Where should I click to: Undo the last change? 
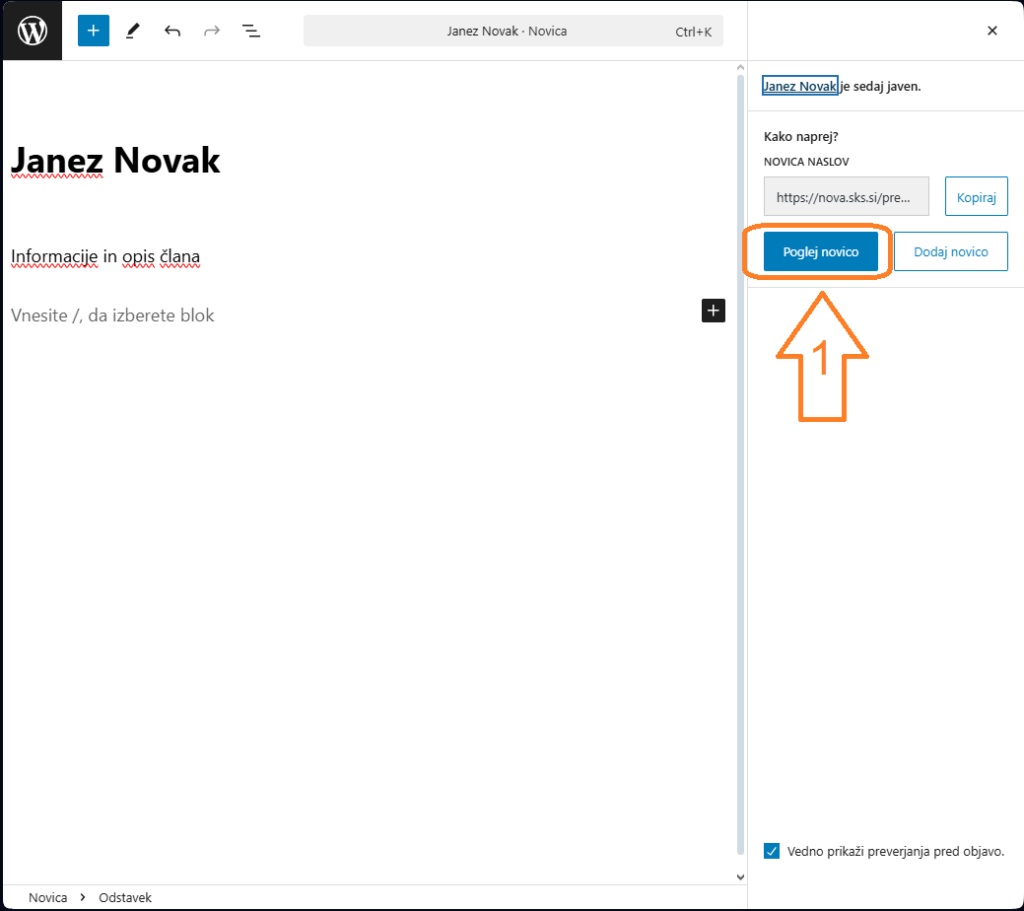(x=172, y=31)
